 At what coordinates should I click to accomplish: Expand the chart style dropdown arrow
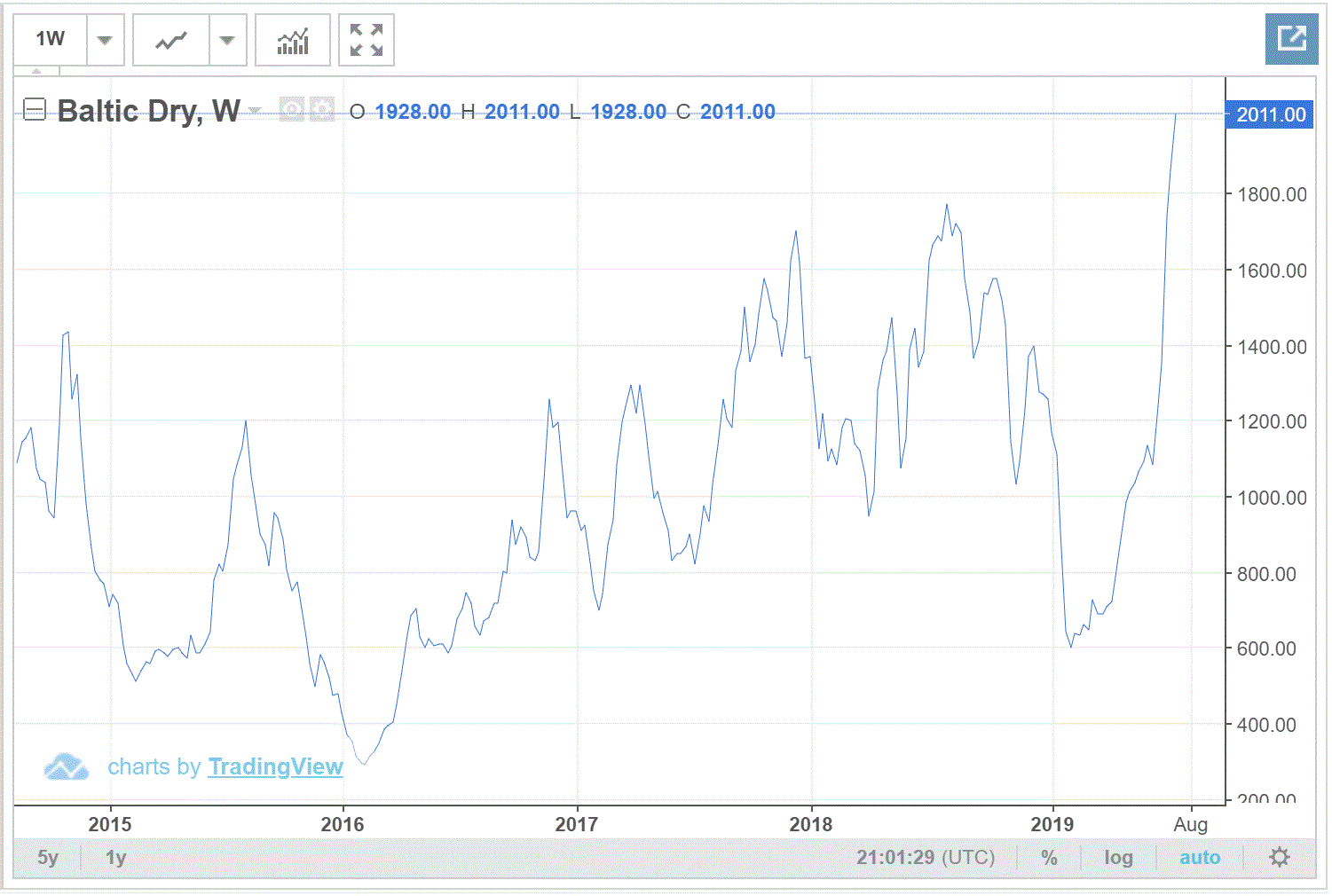[227, 41]
